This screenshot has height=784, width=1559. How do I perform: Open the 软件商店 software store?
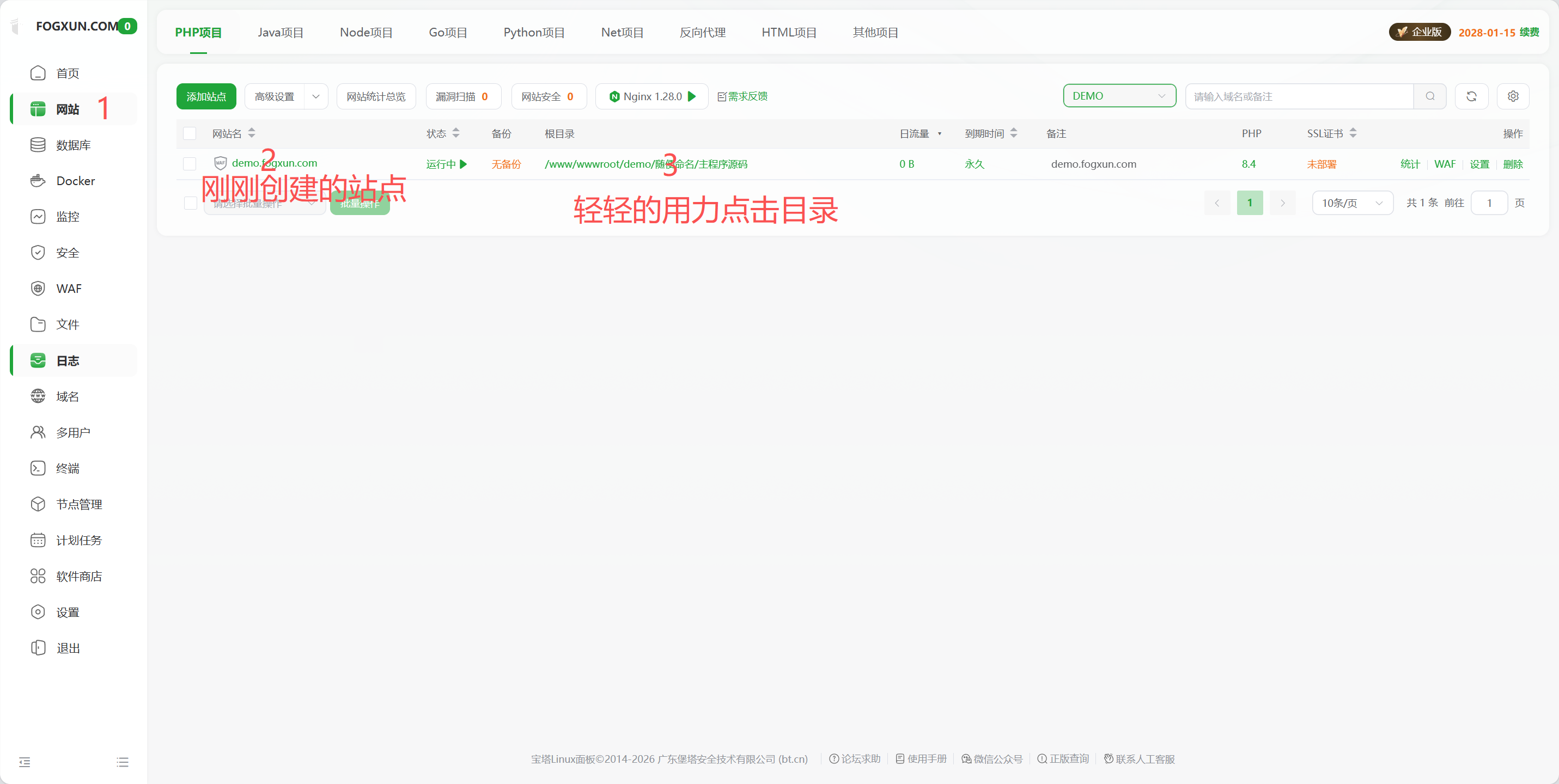tap(80, 576)
